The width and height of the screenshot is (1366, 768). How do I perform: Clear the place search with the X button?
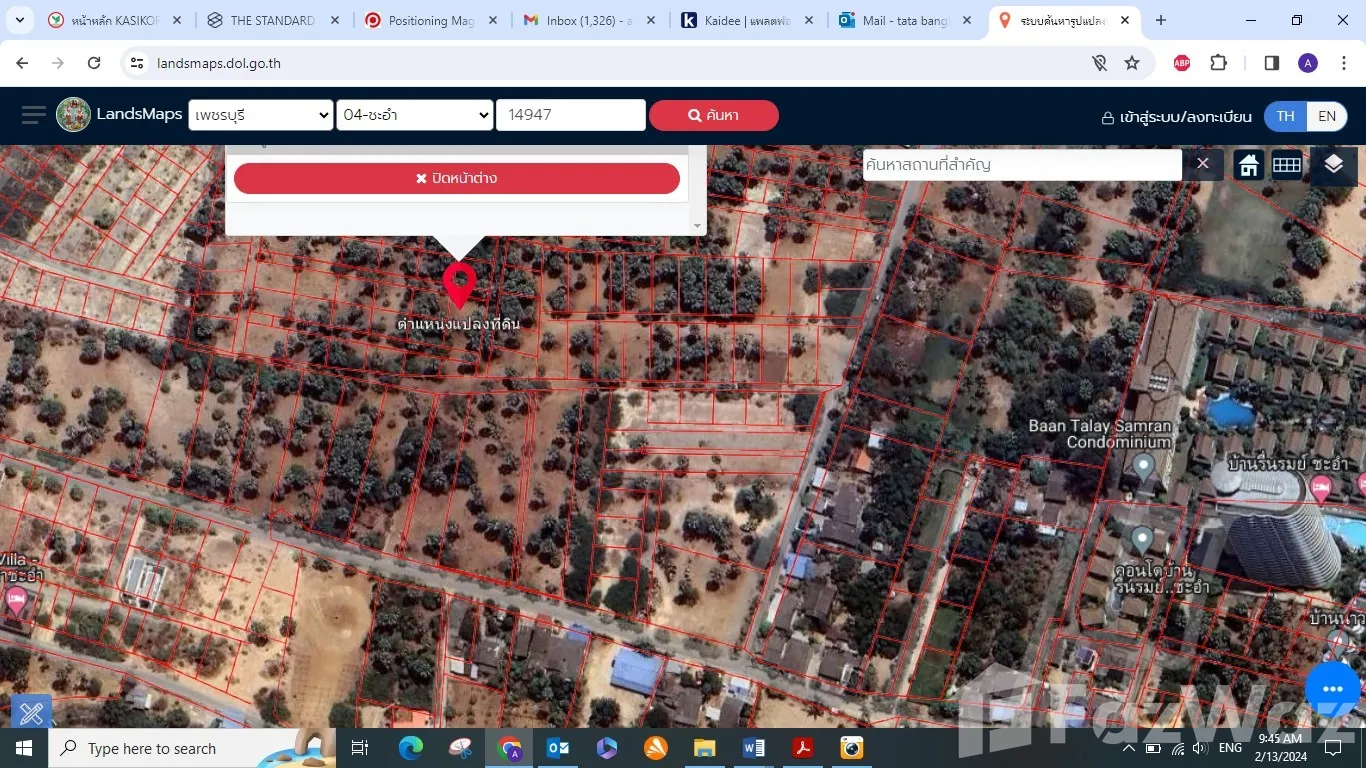click(1203, 164)
